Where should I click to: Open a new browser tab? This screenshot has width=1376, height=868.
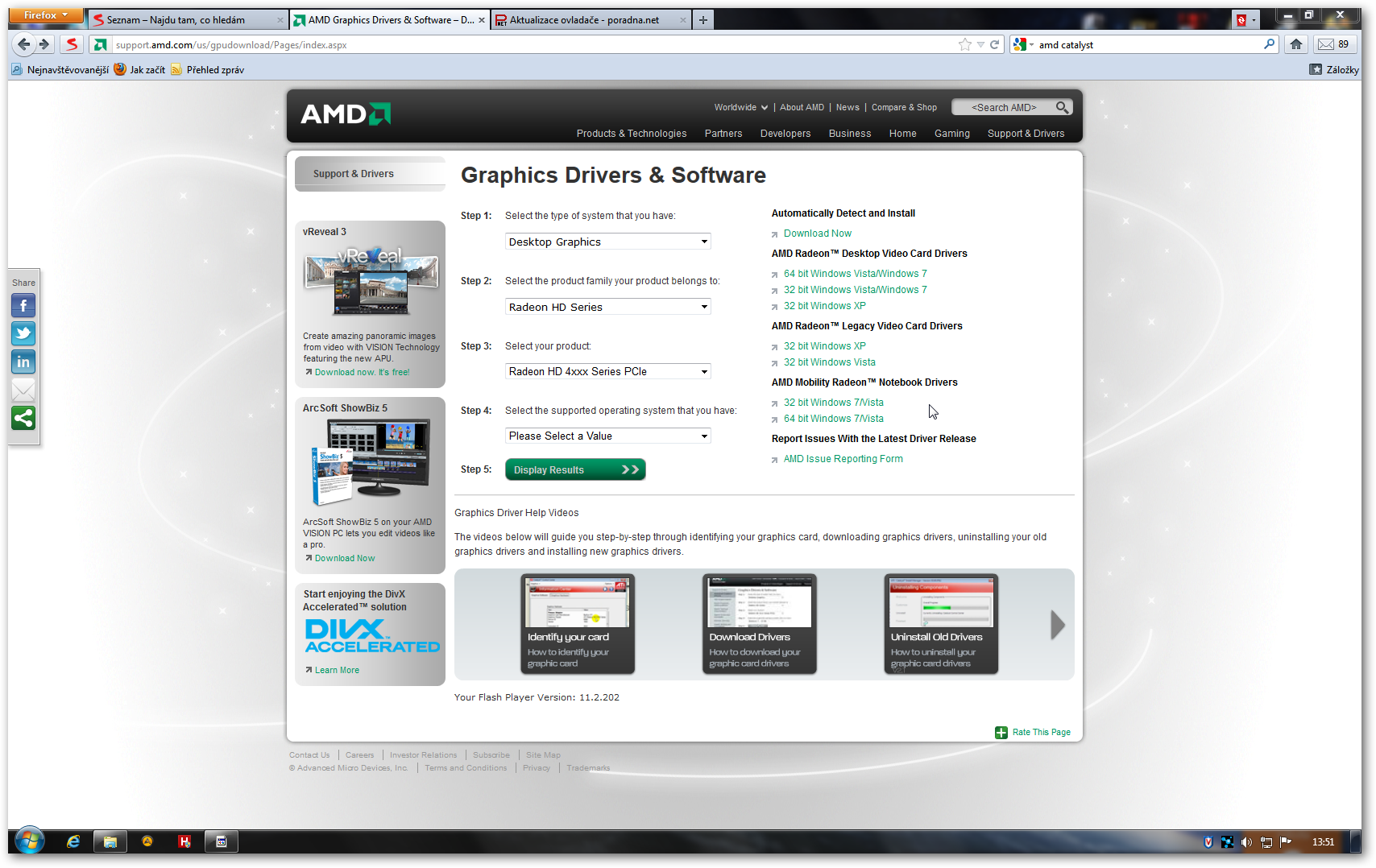(703, 20)
